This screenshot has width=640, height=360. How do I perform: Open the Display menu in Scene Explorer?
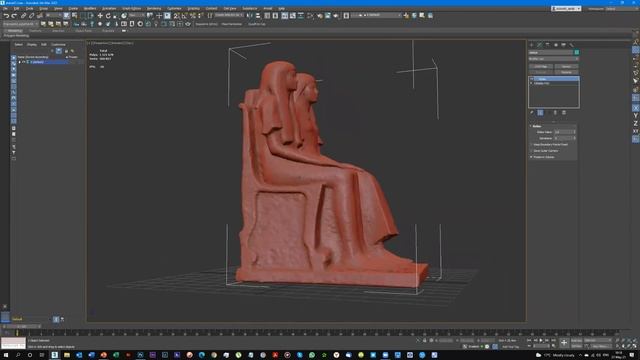32,44
